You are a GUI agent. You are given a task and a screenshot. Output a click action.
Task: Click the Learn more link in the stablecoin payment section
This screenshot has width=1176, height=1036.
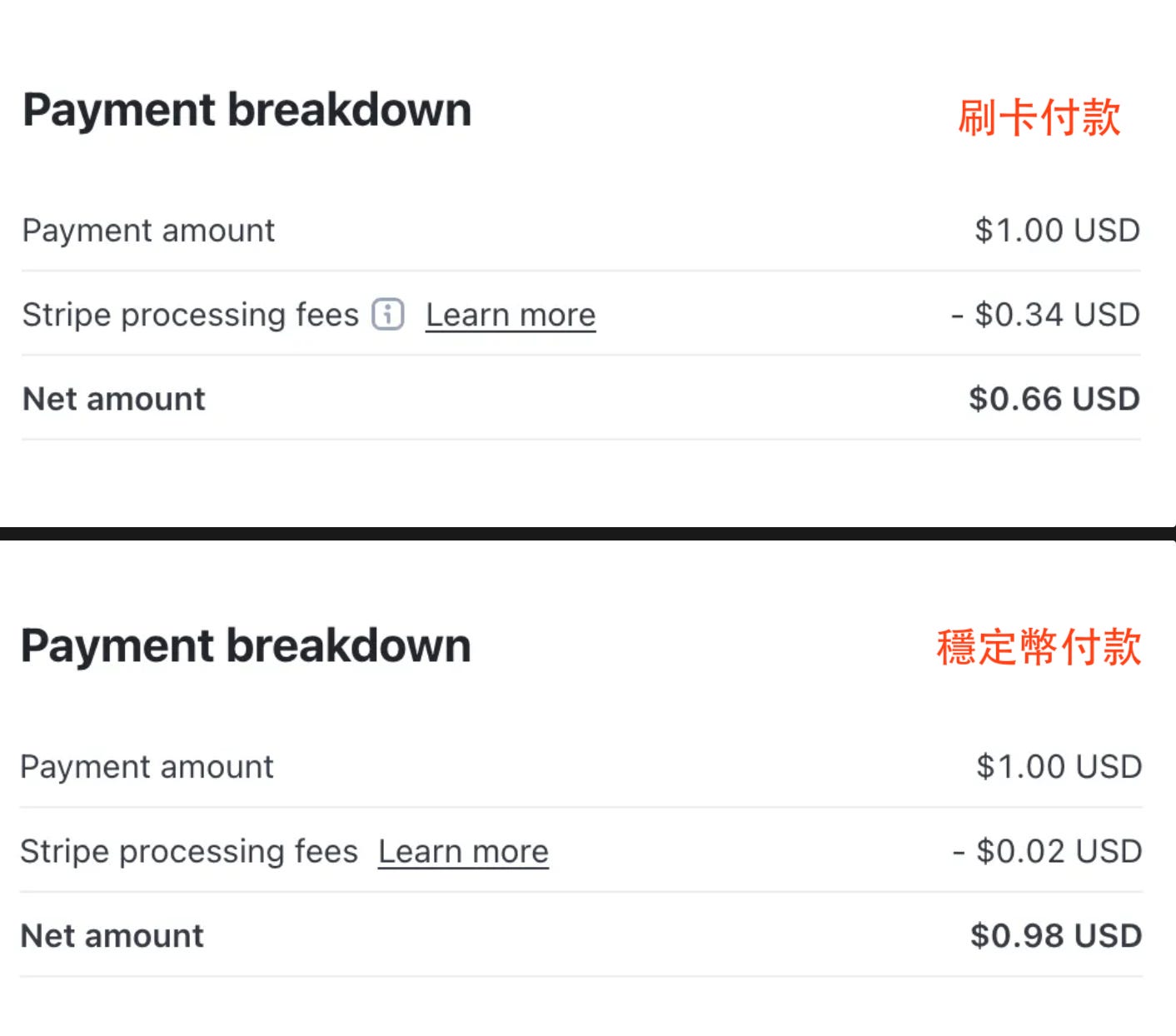tap(463, 850)
